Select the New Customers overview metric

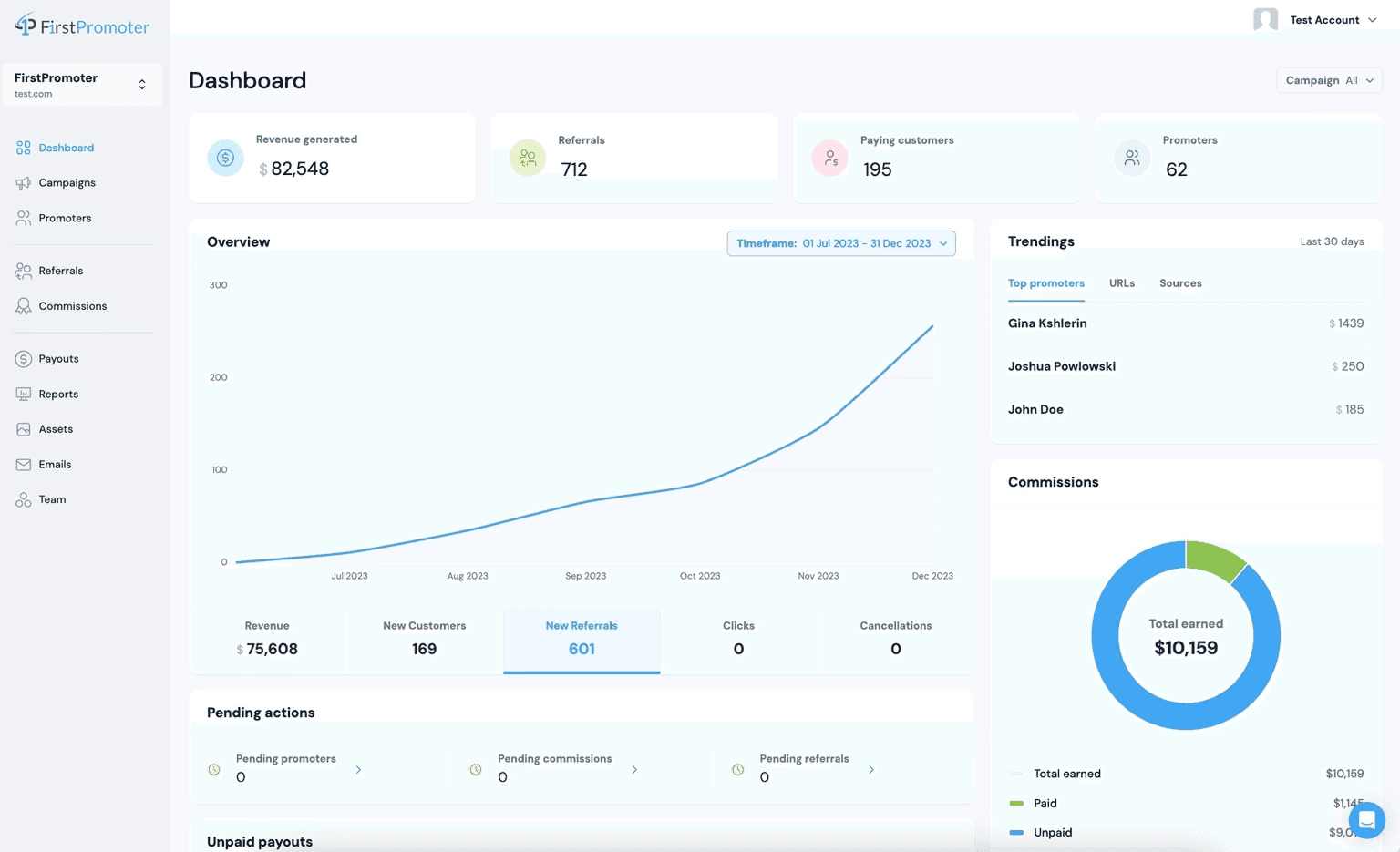425,642
